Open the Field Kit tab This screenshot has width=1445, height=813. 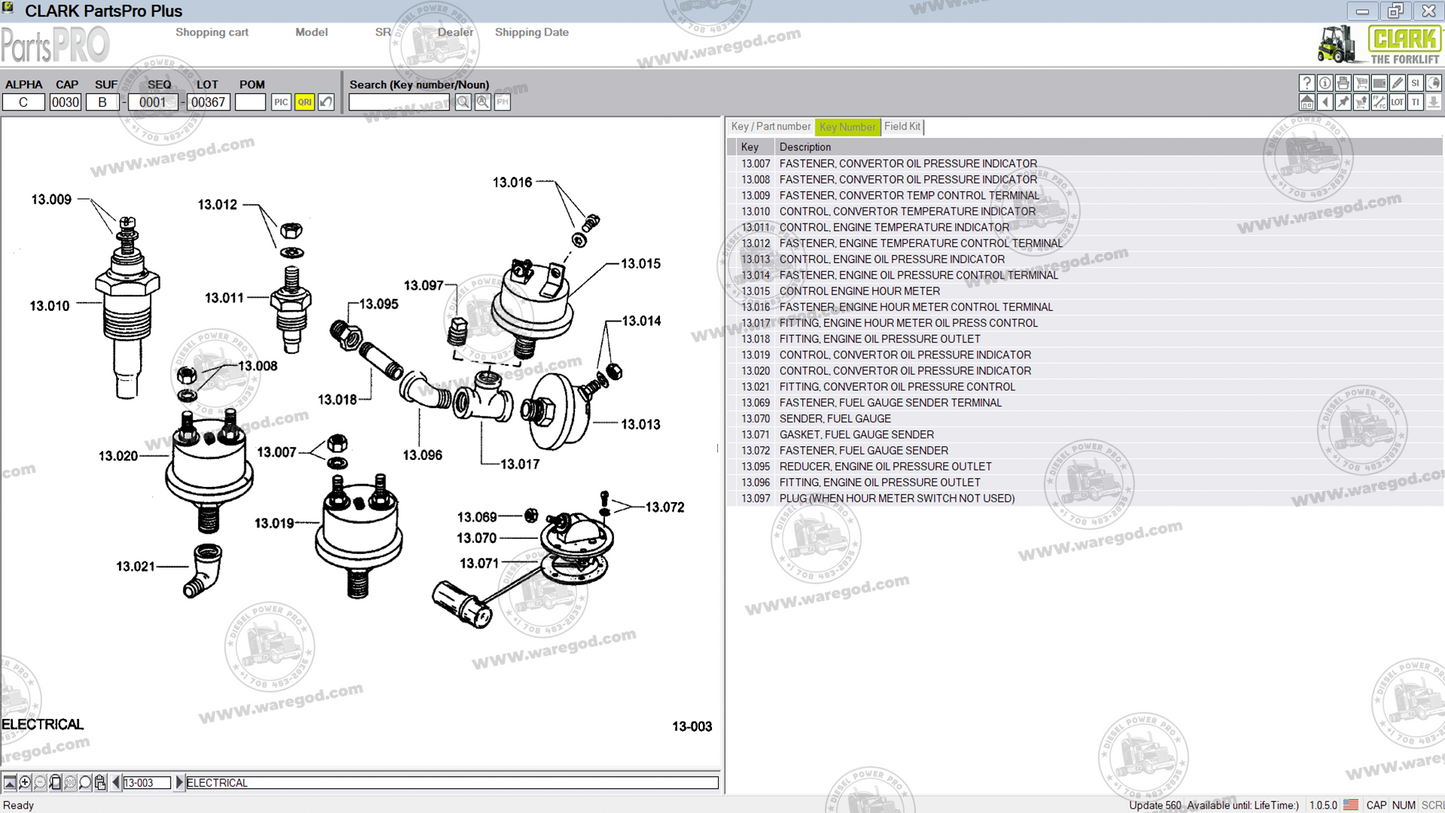coord(901,127)
